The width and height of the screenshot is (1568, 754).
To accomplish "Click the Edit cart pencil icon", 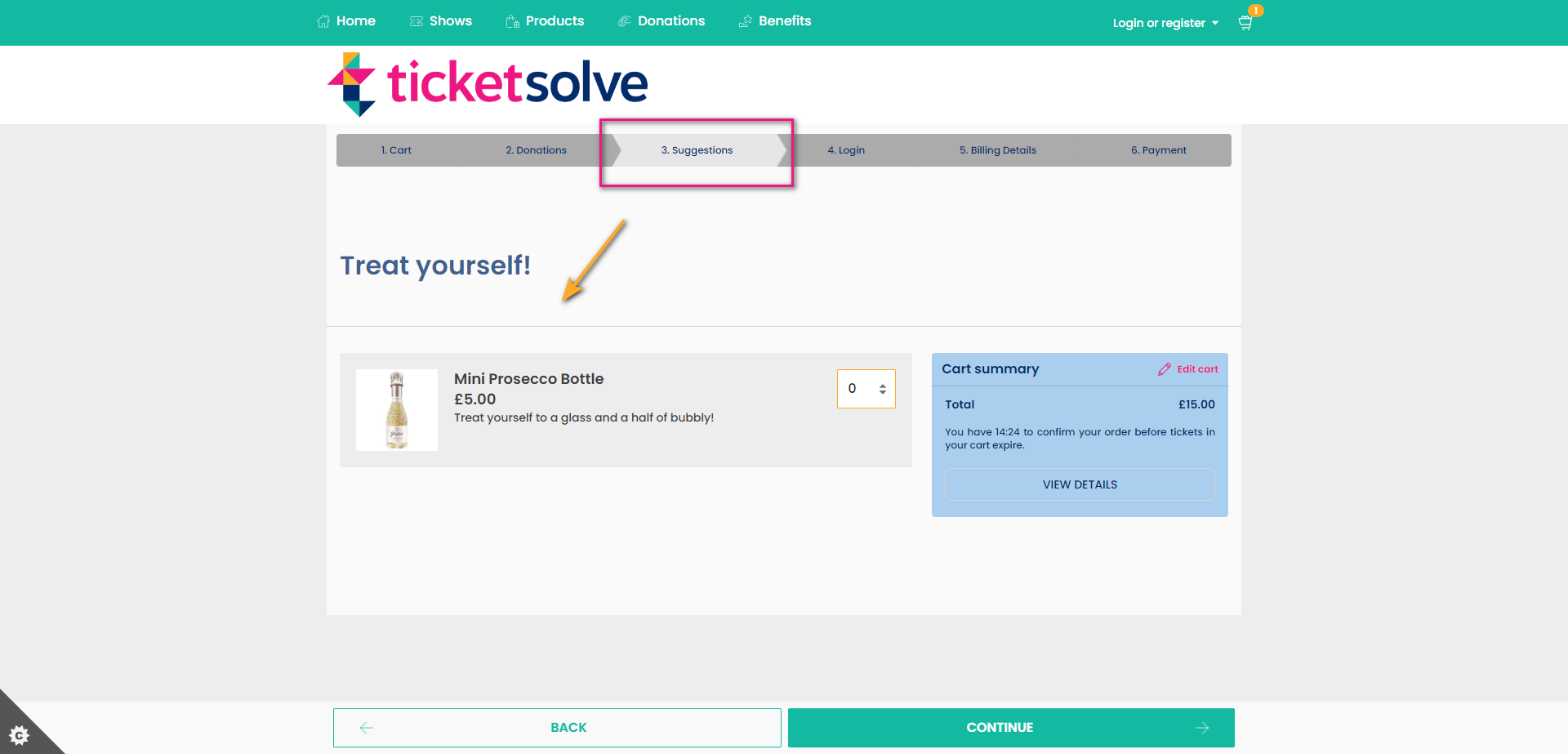I will 1165,369.
